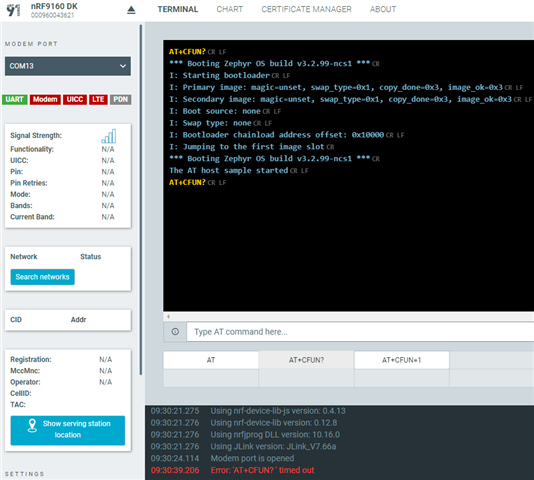Switch to the TERMINAL tab
534x480 pixels.
[x=177, y=9]
